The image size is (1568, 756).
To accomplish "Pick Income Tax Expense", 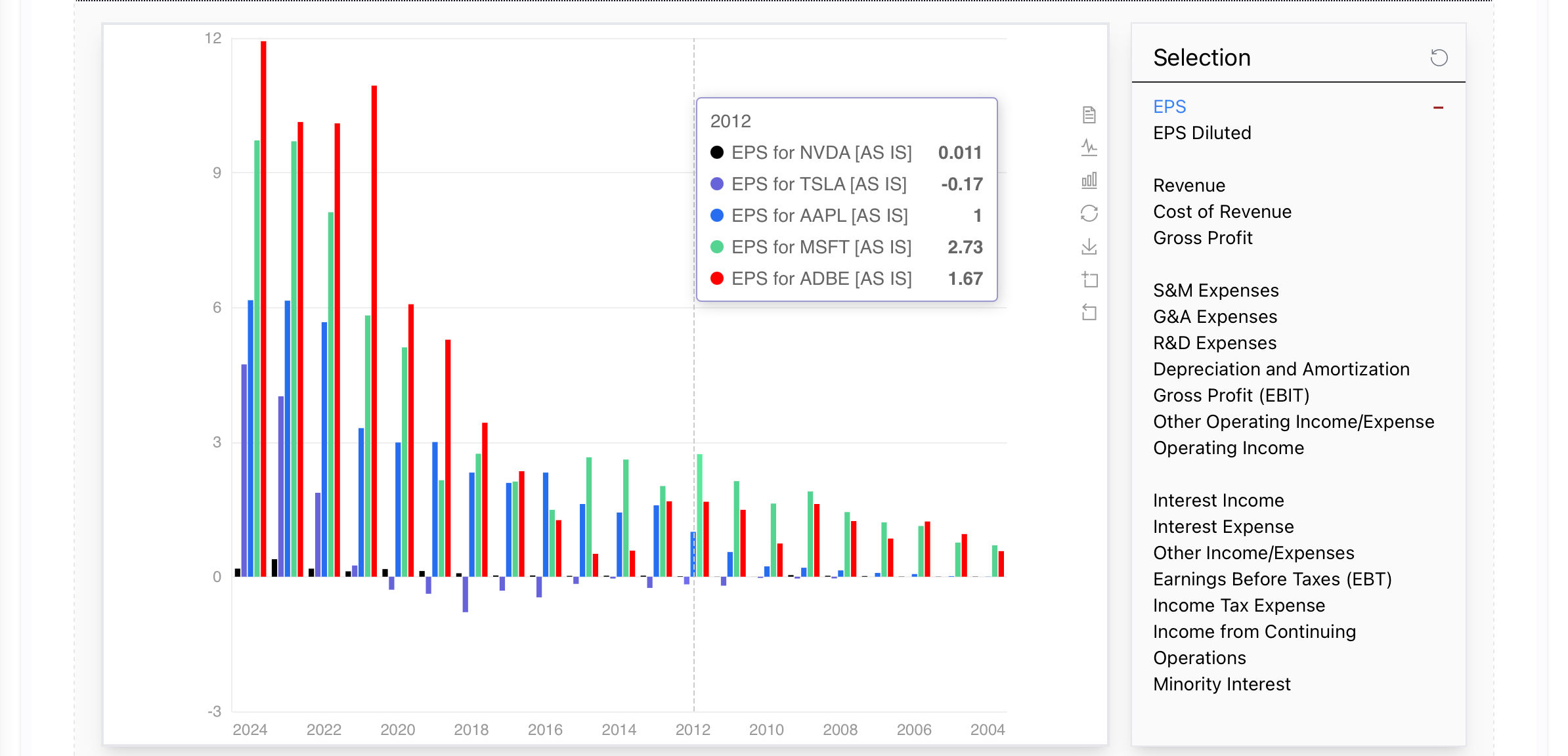I will point(1239,606).
